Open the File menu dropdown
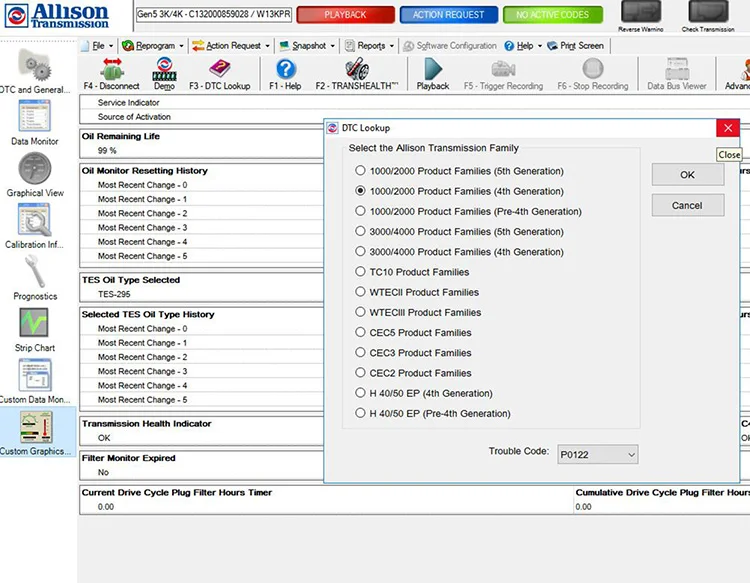The image size is (750, 583). pos(98,46)
